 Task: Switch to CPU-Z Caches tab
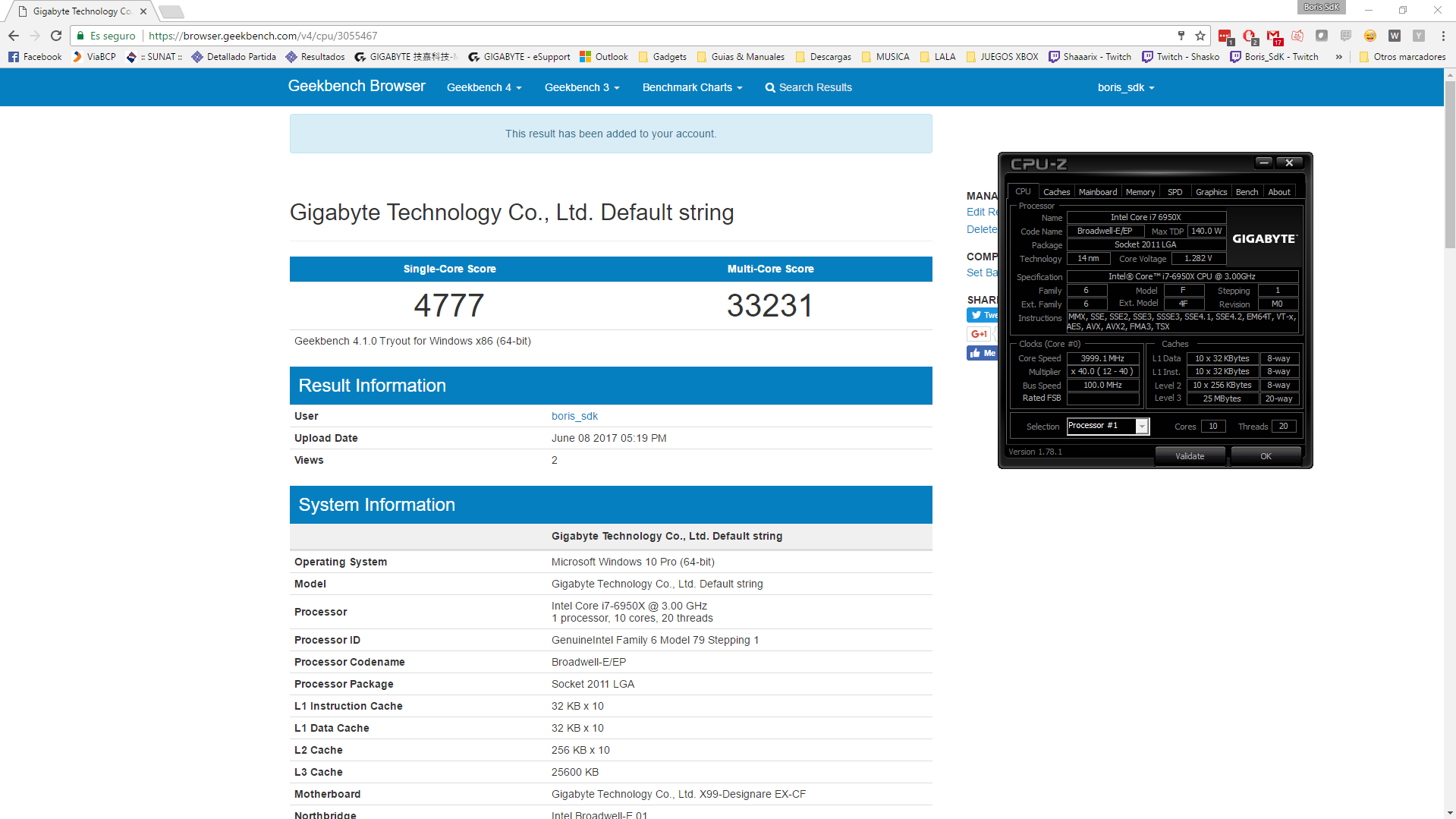[1056, 192]
